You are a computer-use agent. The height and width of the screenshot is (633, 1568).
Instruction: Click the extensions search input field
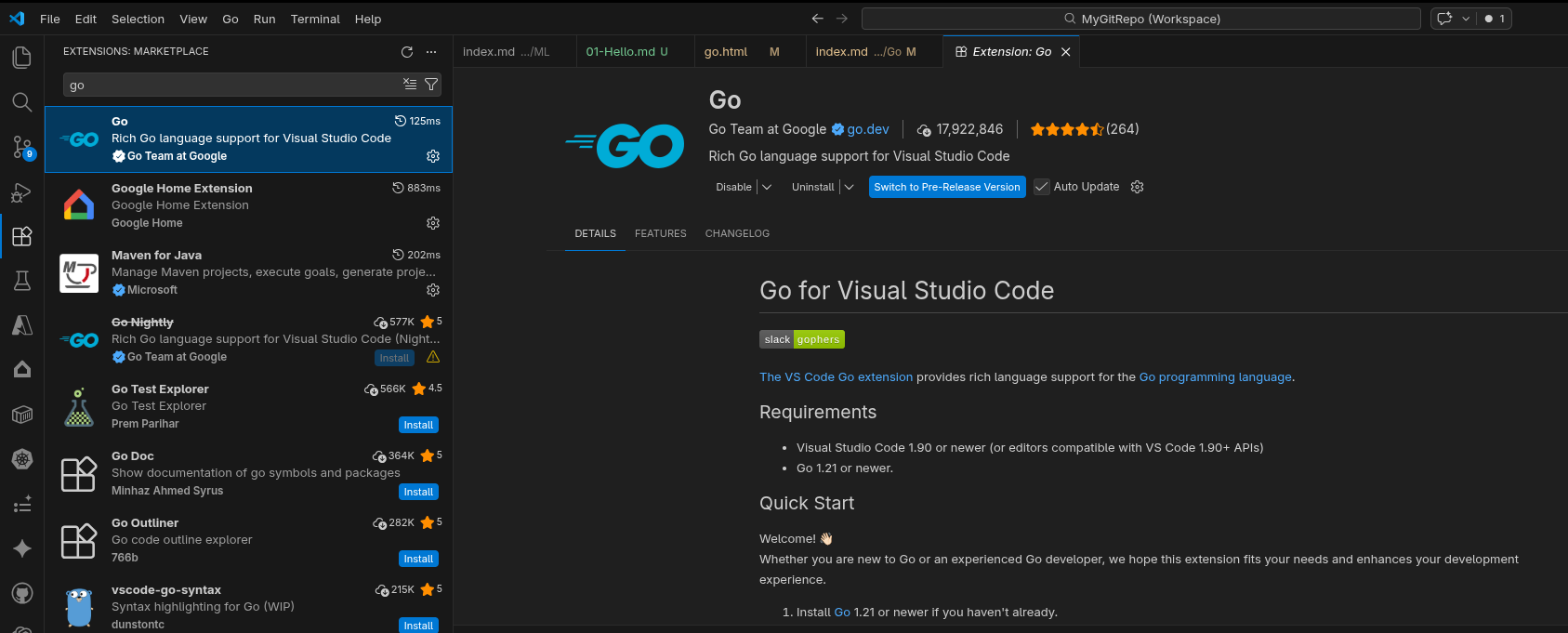coord(232,85)
